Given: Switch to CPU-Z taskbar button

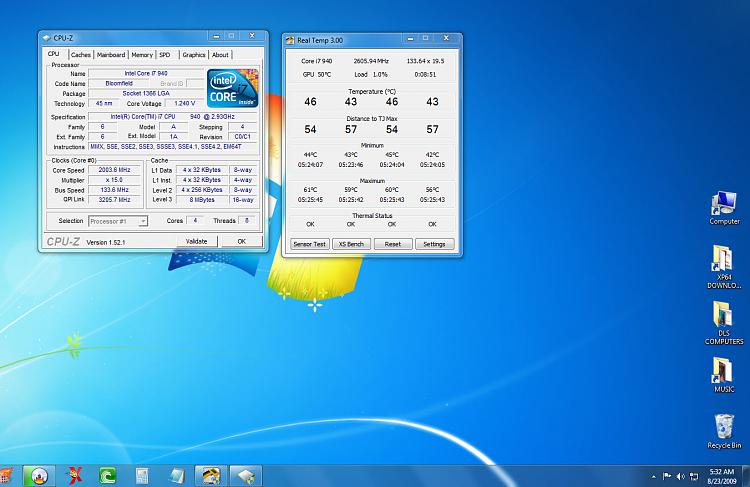Looking at the screenshot, I should [245, 476].
